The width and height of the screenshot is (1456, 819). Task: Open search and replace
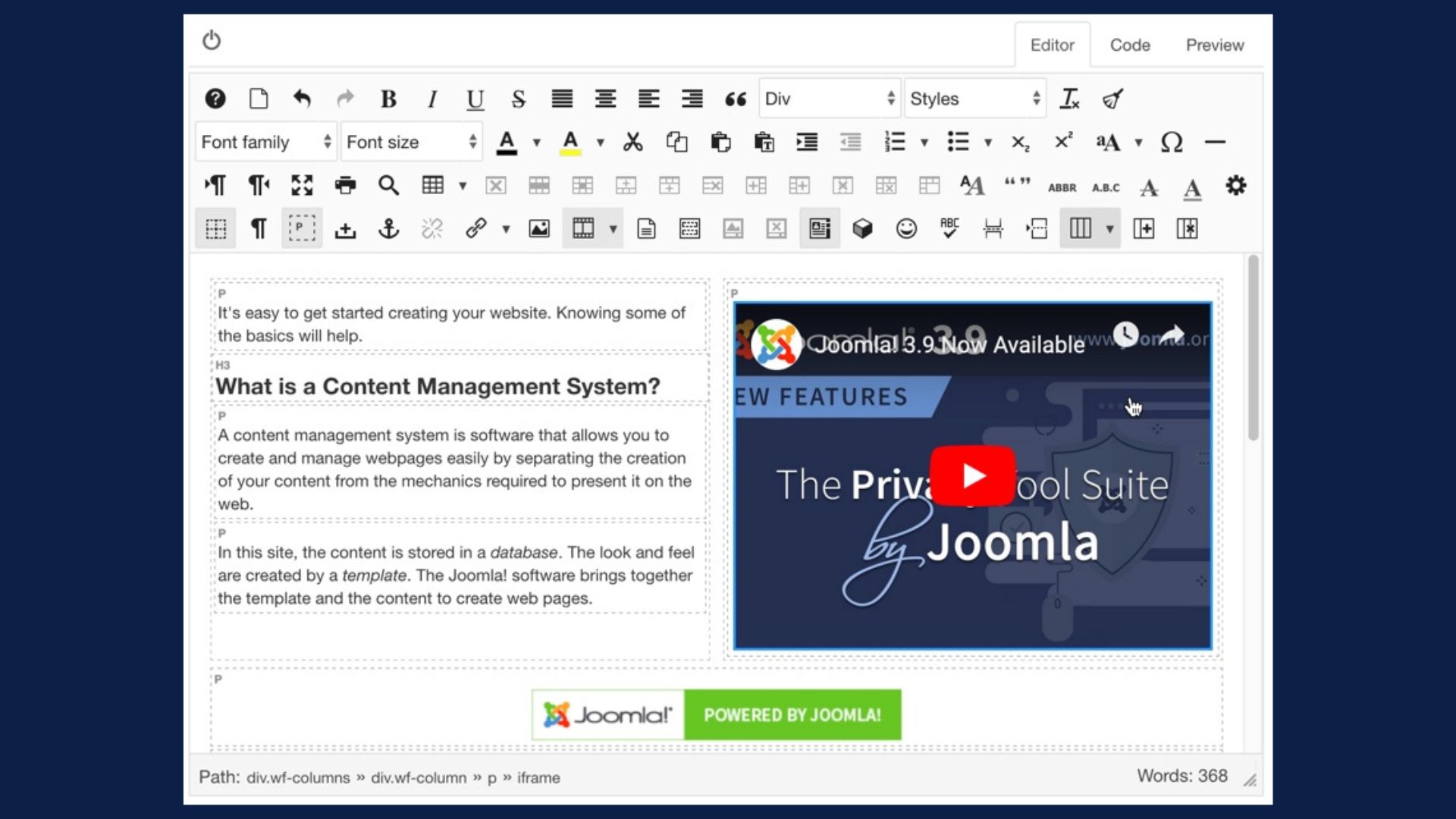click(x=388, y=185)
